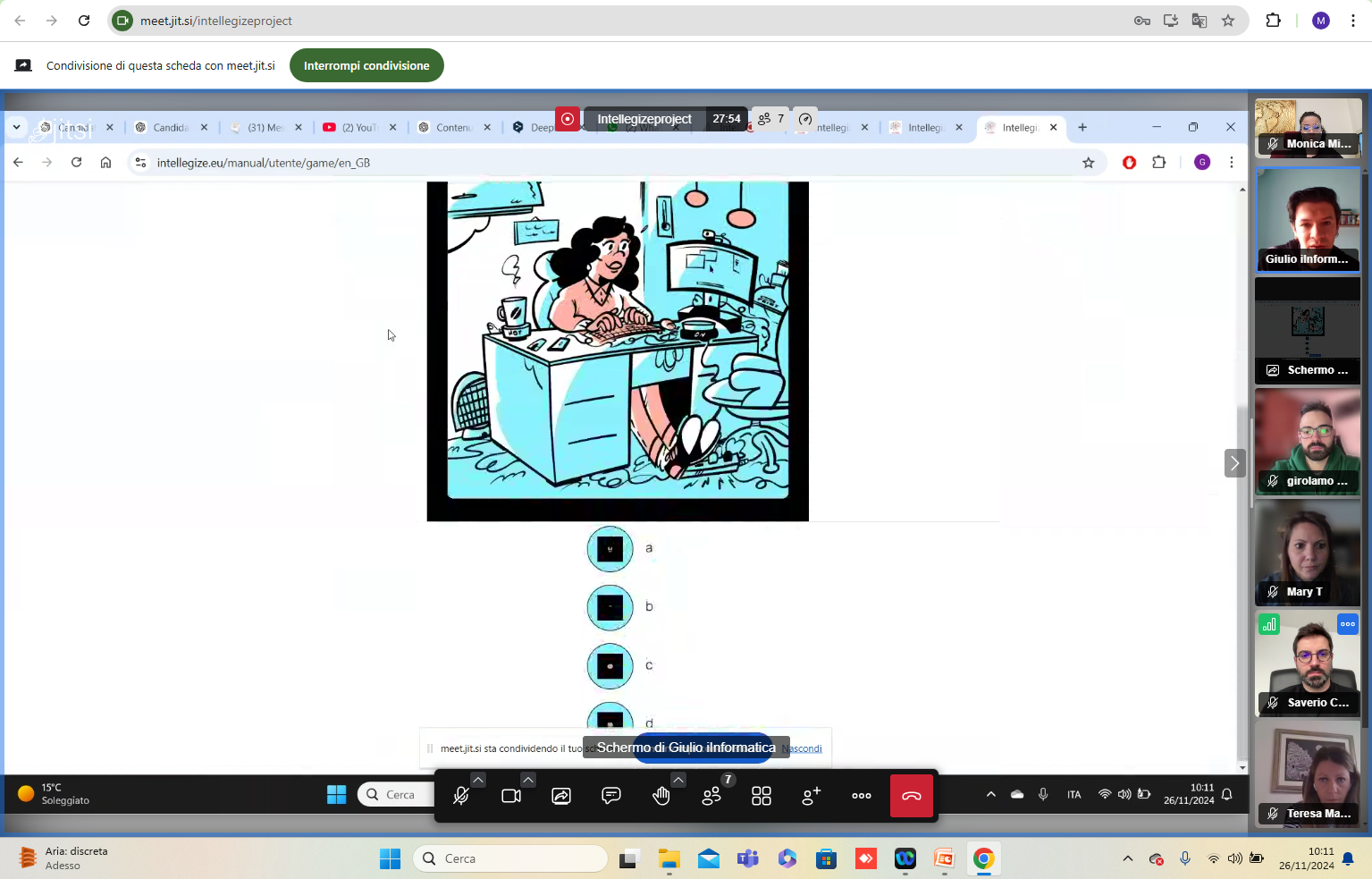1372x879 pixels.
Task: Click the screen share icon in Jitsi toolbar
Action: 561,796
